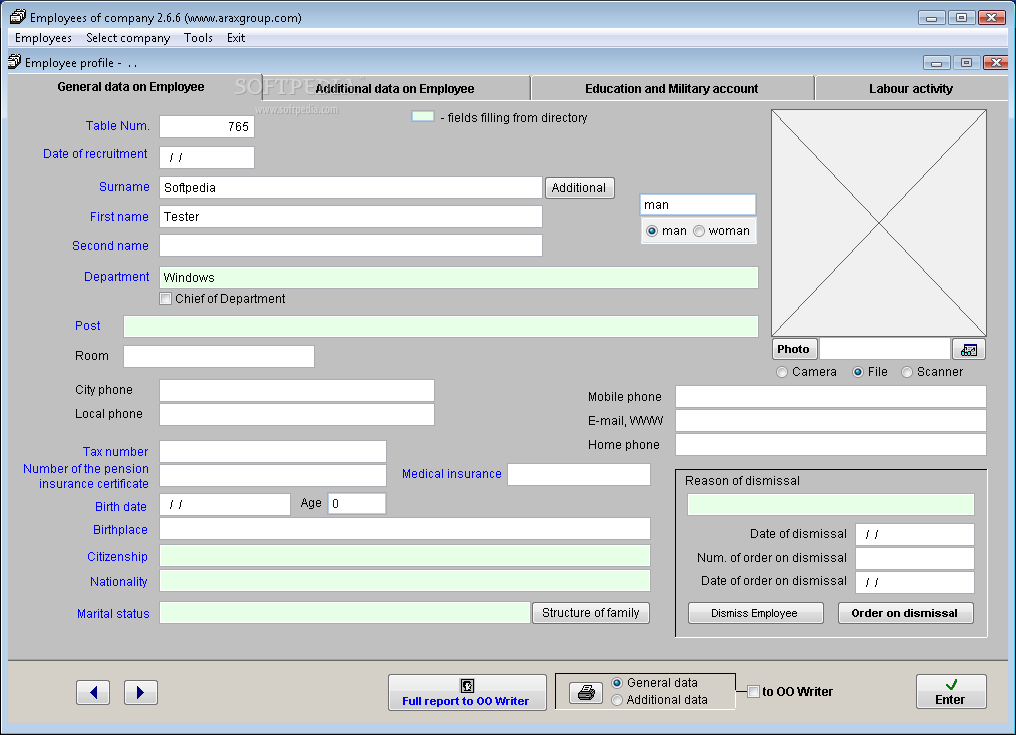
Task: Click the Photo button
Action: pos(794,349)
